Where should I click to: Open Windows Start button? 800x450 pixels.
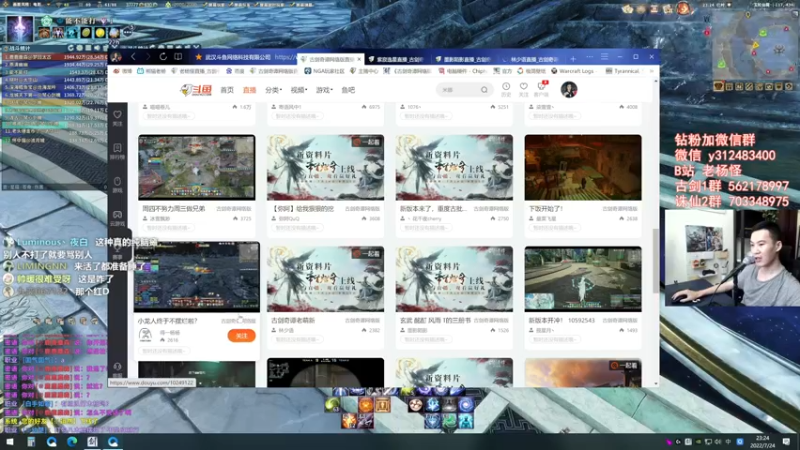pyautogui.click(x=10, y=441)
